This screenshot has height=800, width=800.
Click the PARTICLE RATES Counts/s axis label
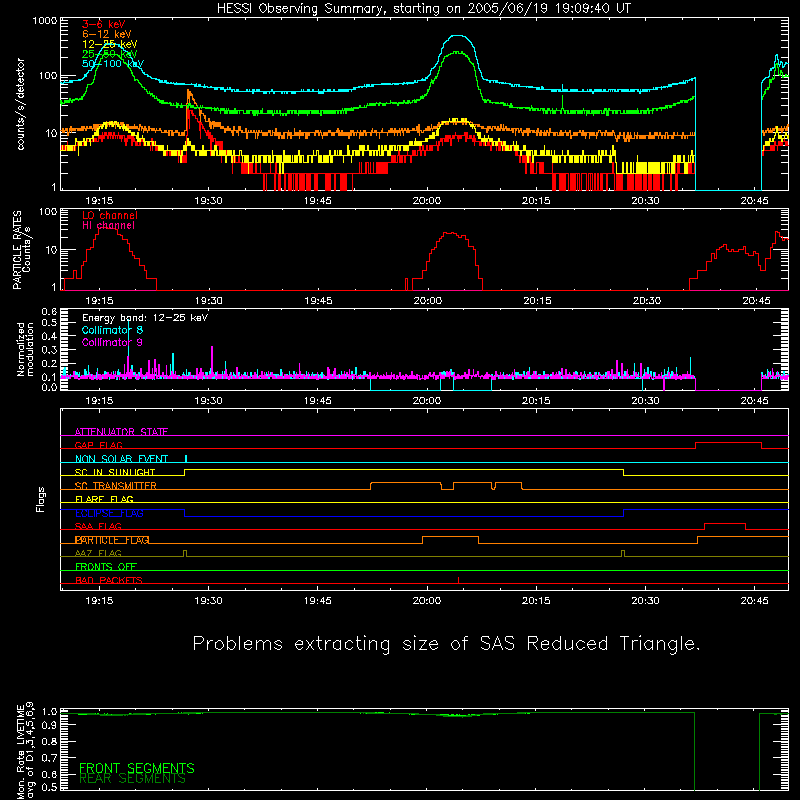pyautogui.click(x=21, y=250)
